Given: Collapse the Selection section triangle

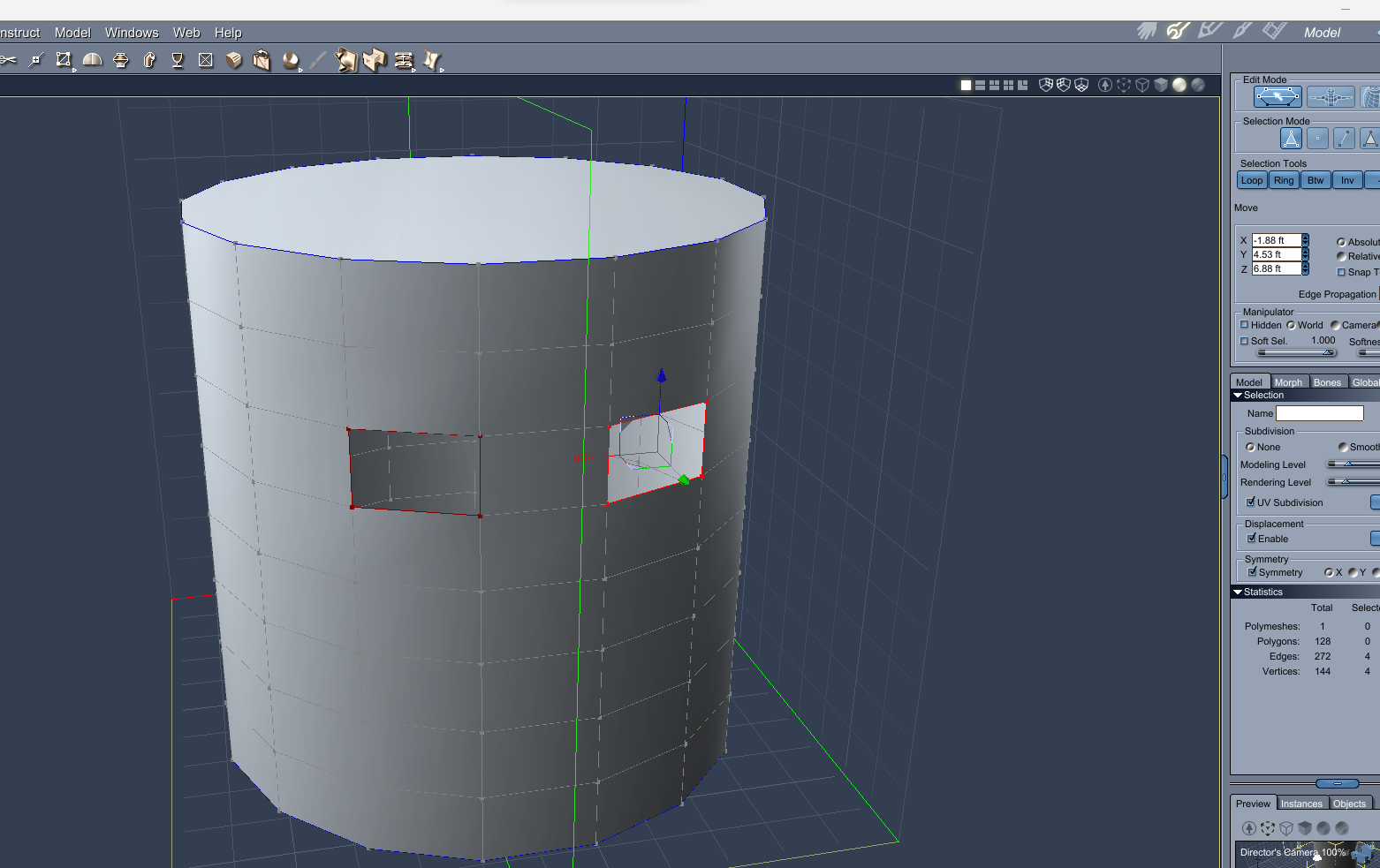Looking at the screenshot, I should pyautogui.click(x=1238, y=396).
